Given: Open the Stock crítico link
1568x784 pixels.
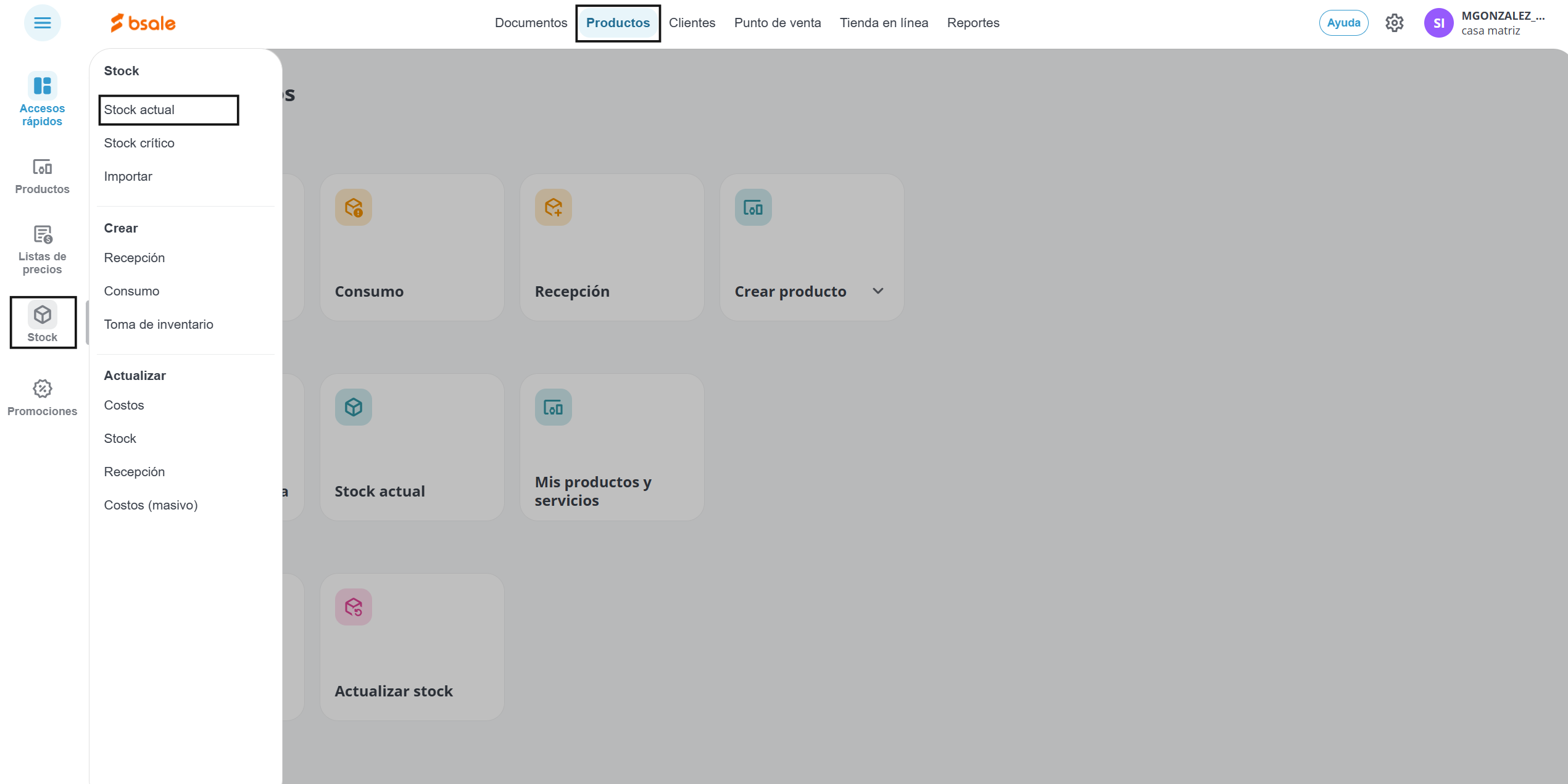Looking at the screenshot, I should coord(139,143).
